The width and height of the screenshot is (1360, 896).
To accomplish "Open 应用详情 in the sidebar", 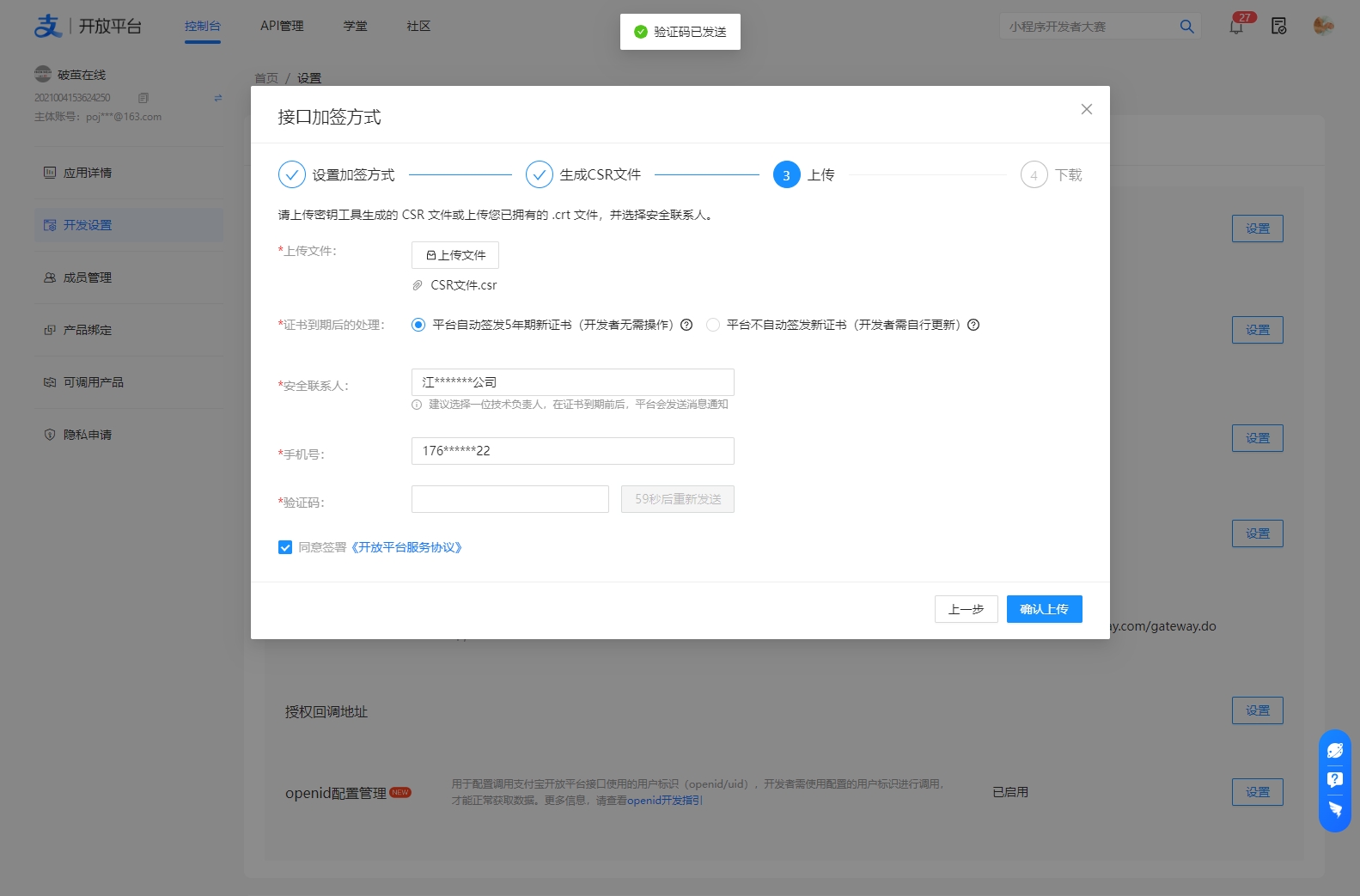I will 129,173.
